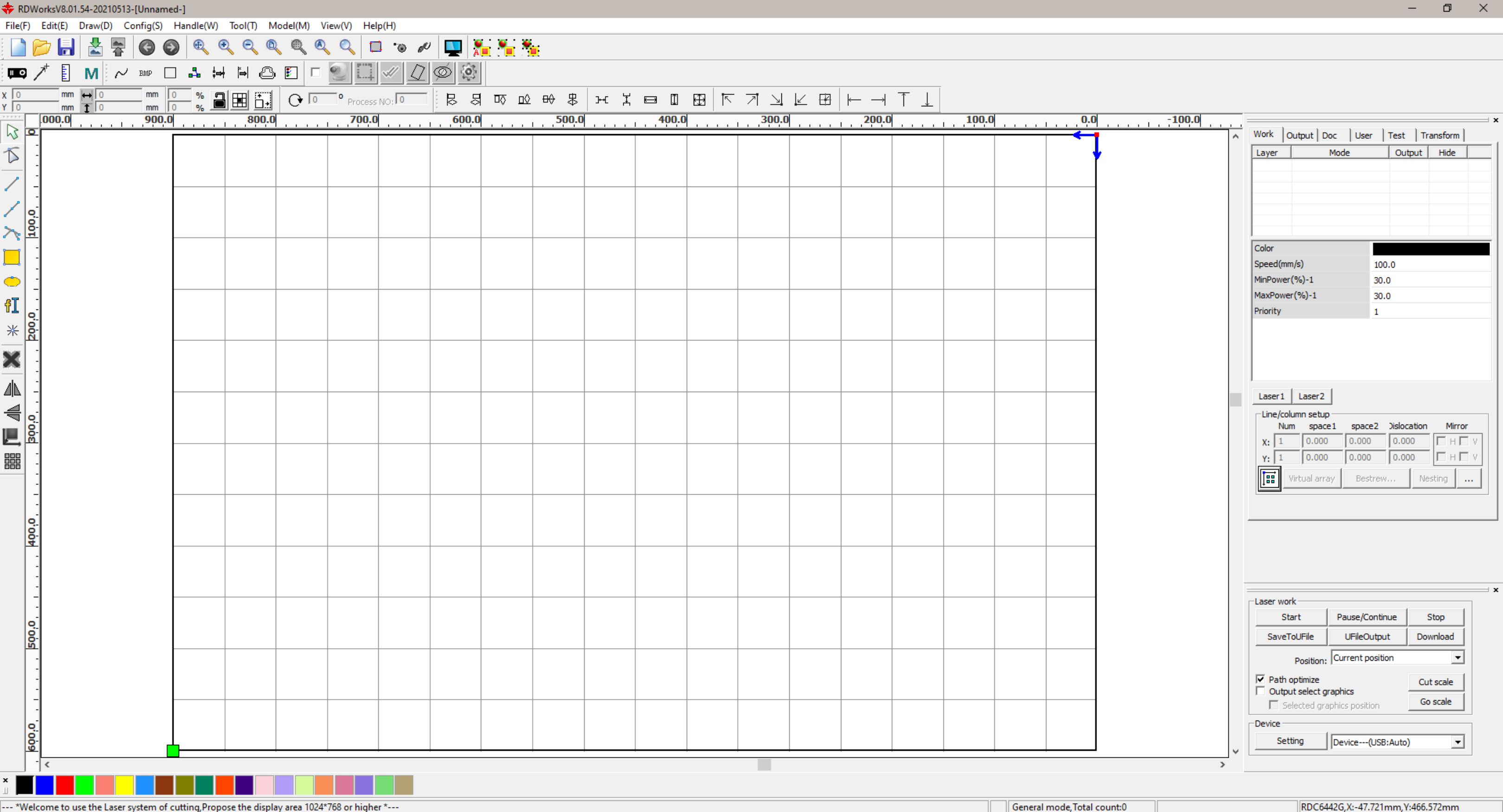The image size is (1503, 812).
Task: Open the Device USB Auto dropdown
Action: click(x=1458, y=742)
